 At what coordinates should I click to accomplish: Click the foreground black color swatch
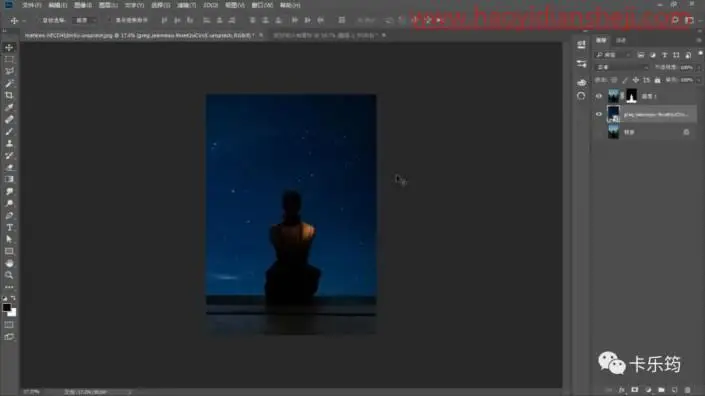click(x=6, y=307)
